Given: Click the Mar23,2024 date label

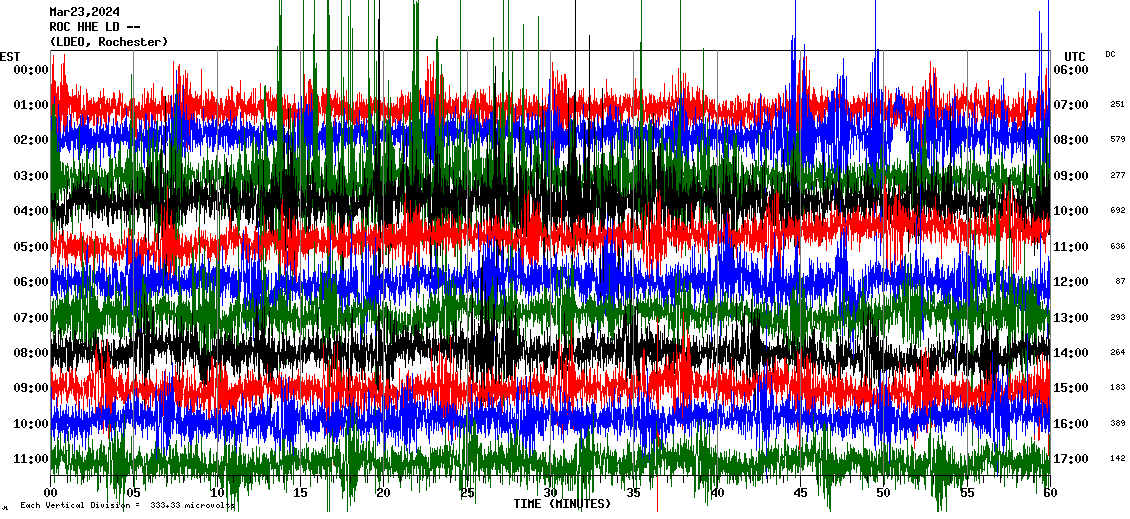Looking at the screenshot, I should [84, 12].
